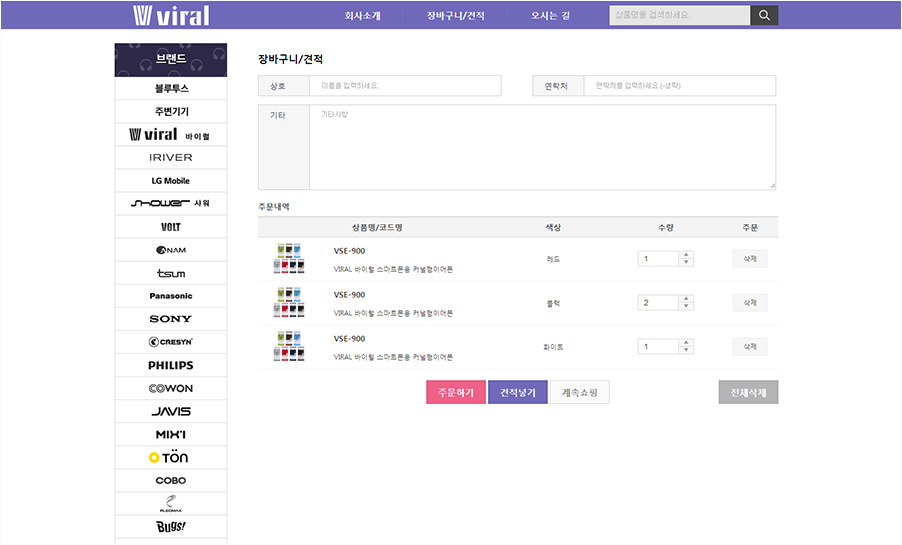Decrease quantity for the 블랙 item
This screenshot has width=902, height=545.
coord(686,306)
